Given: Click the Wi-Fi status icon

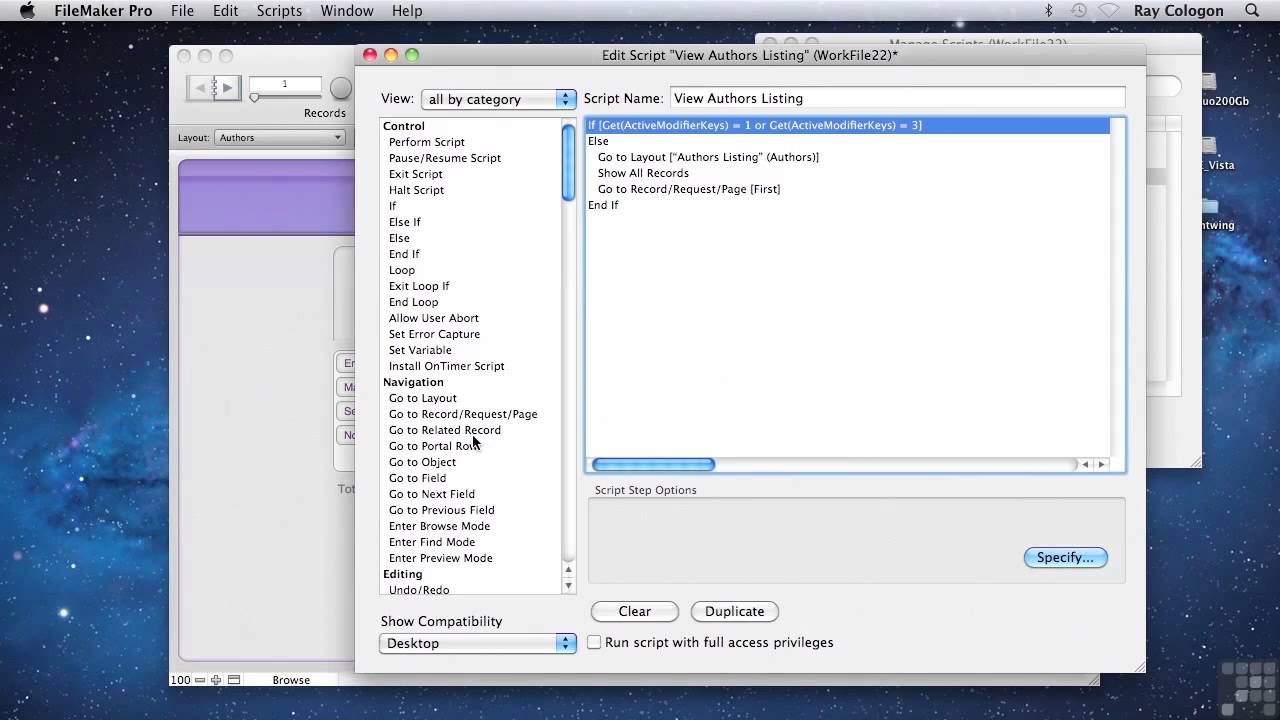Looking at the screenshot, I should click(x=1109, y=11).
